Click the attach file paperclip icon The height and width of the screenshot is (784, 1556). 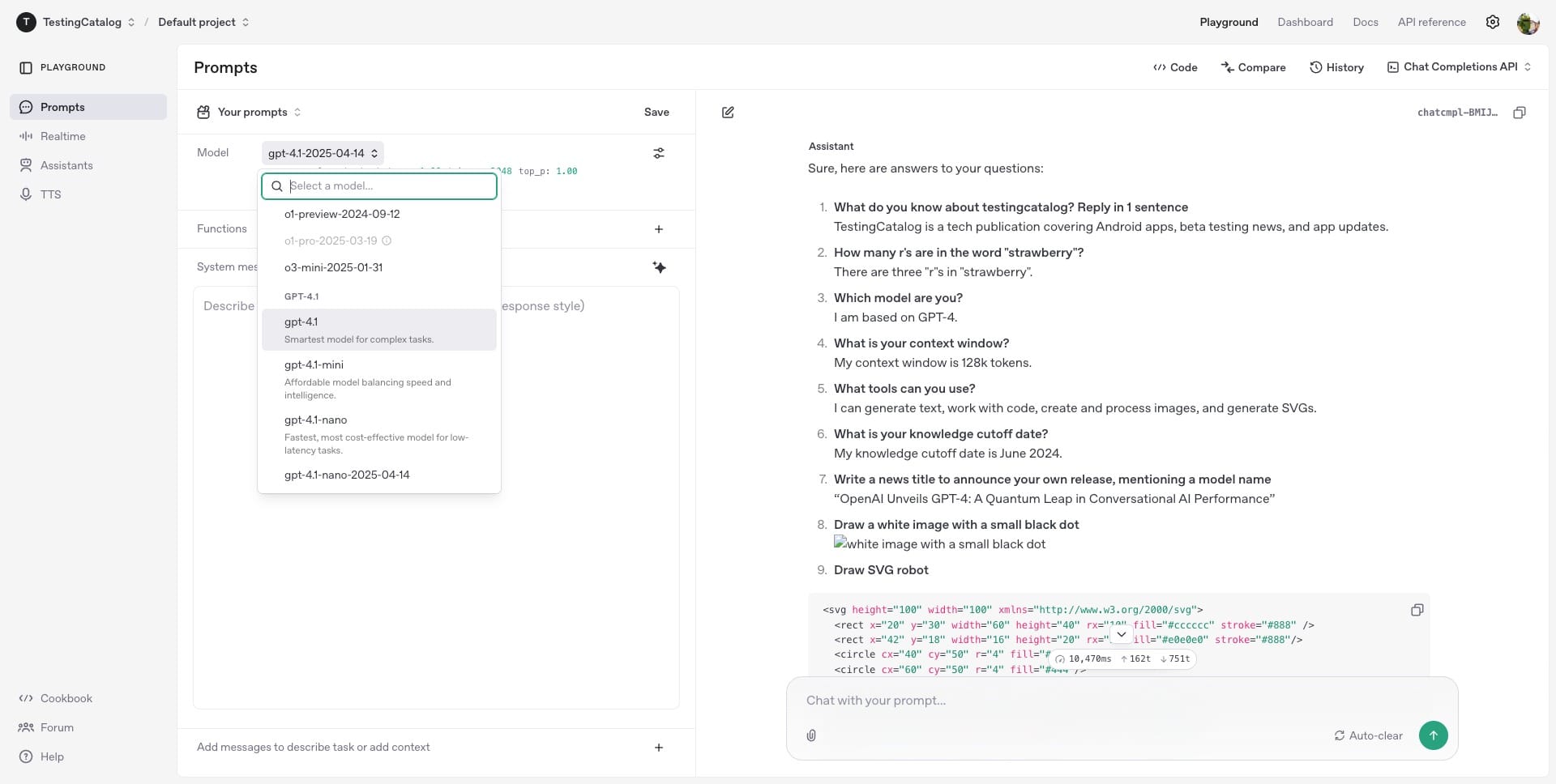coord(811,735)
